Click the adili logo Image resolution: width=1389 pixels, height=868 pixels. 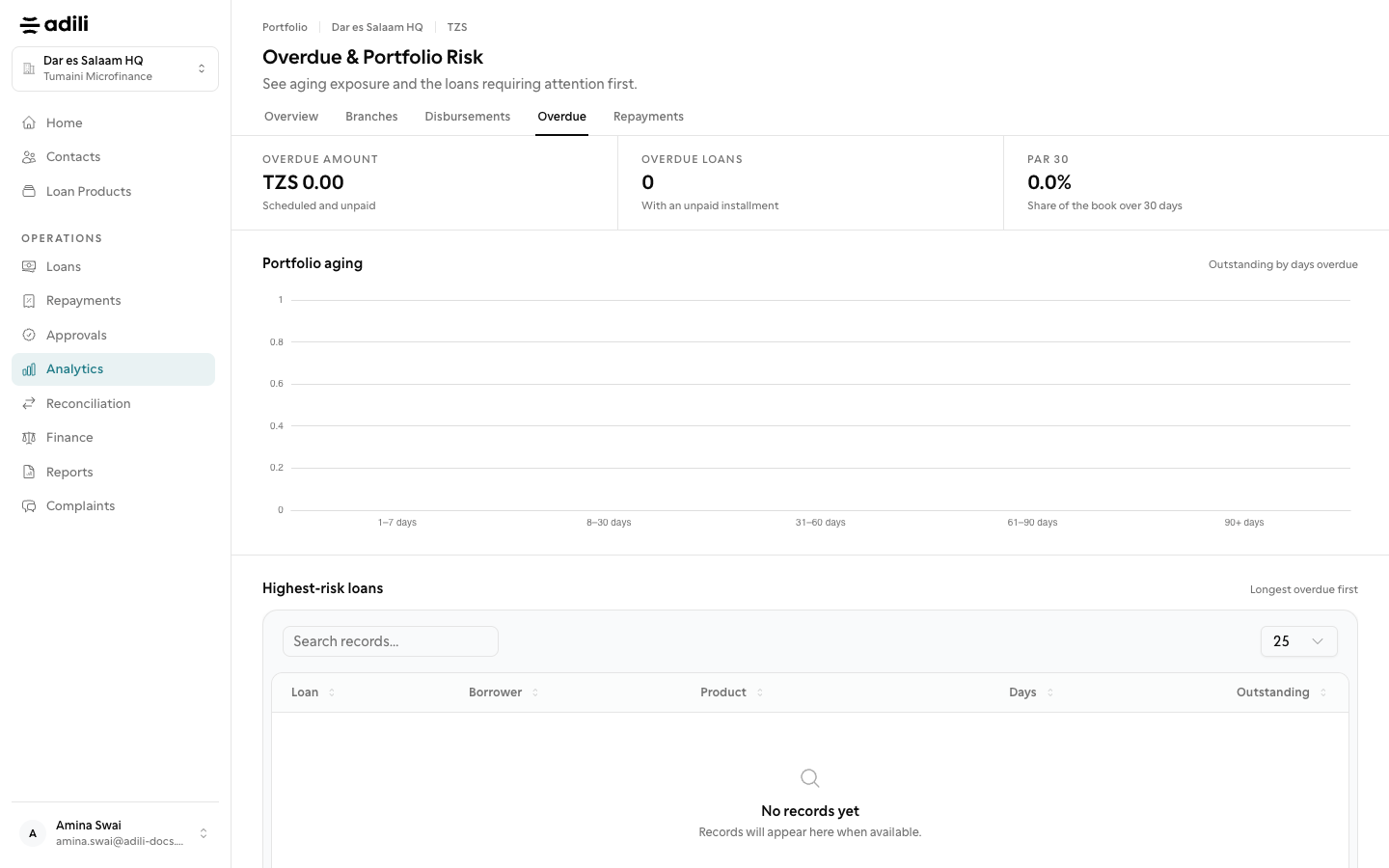pos(54,24)
